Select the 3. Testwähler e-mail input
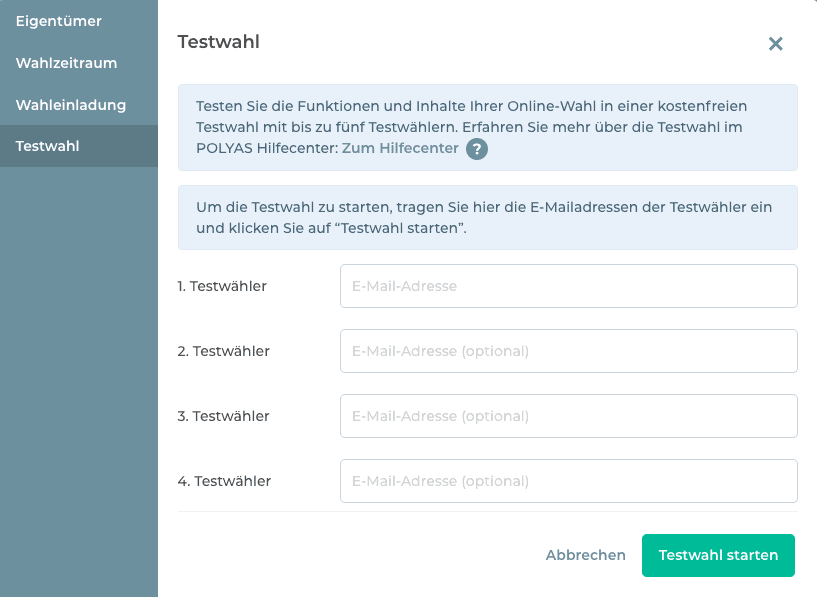This screenshot has width=817, height=597. click(x=568, y=416)
